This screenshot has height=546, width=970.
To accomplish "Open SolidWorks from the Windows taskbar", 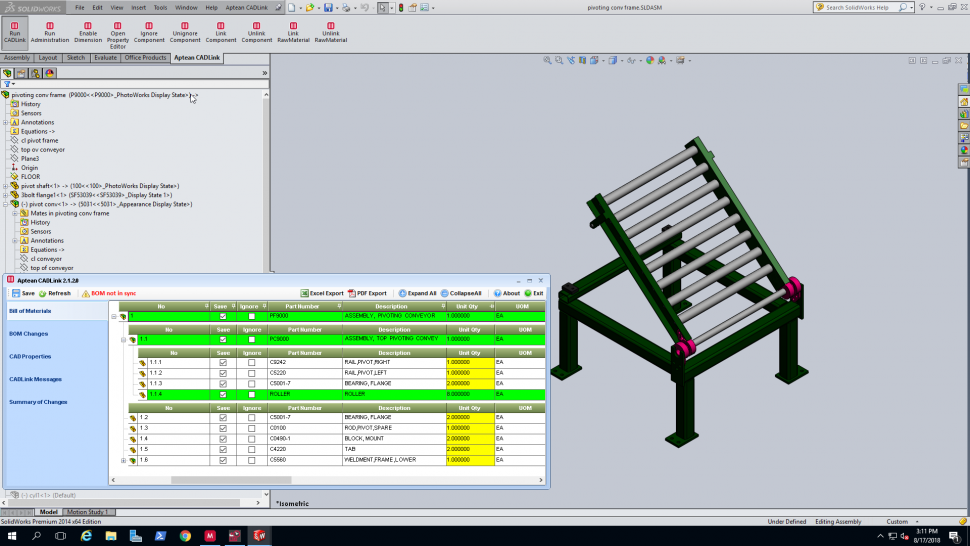I will [x=259, y=535].
